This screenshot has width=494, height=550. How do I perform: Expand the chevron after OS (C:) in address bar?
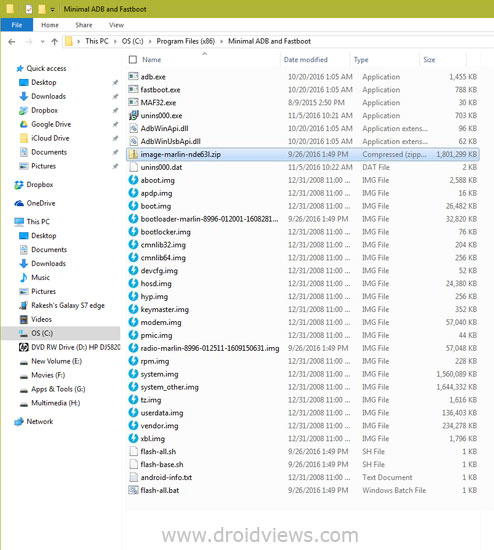tap(150, 41)
